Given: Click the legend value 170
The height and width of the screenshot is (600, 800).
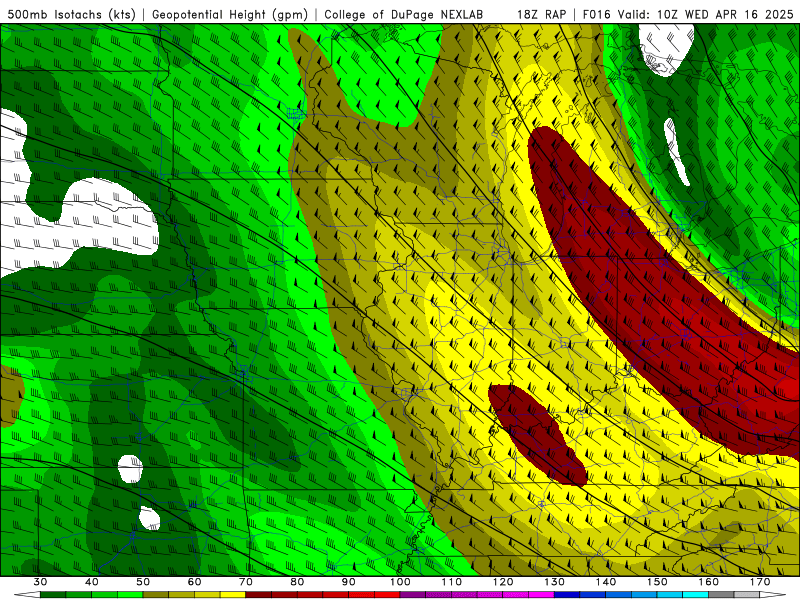Looking at the screenshot, I should pyautogui.click(x=760, y=582).
